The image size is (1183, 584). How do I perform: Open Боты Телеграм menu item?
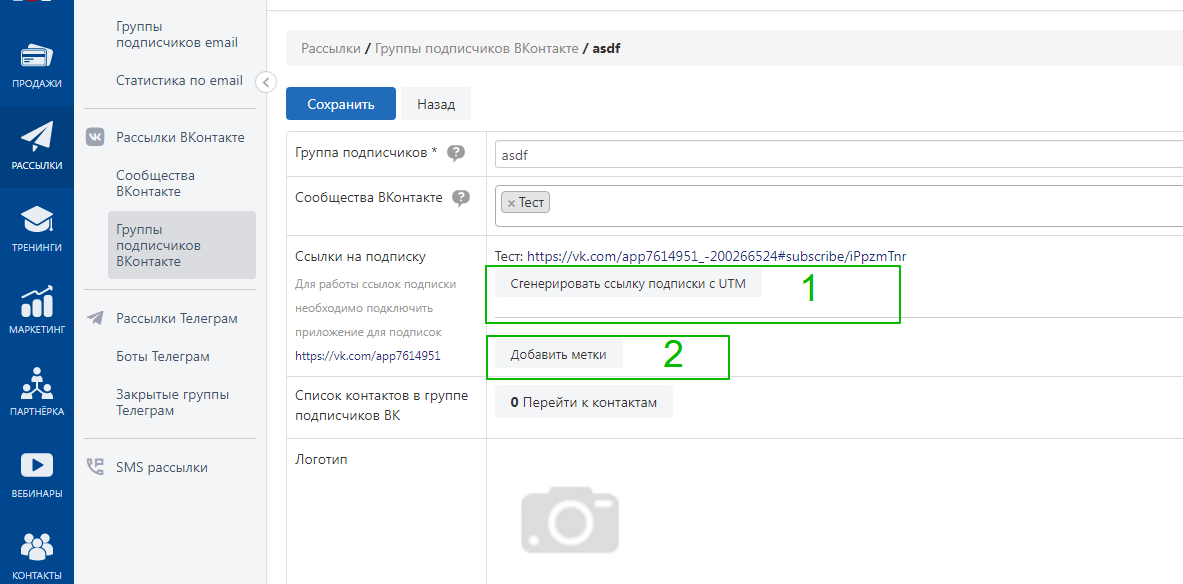click(x=162, y=357)
